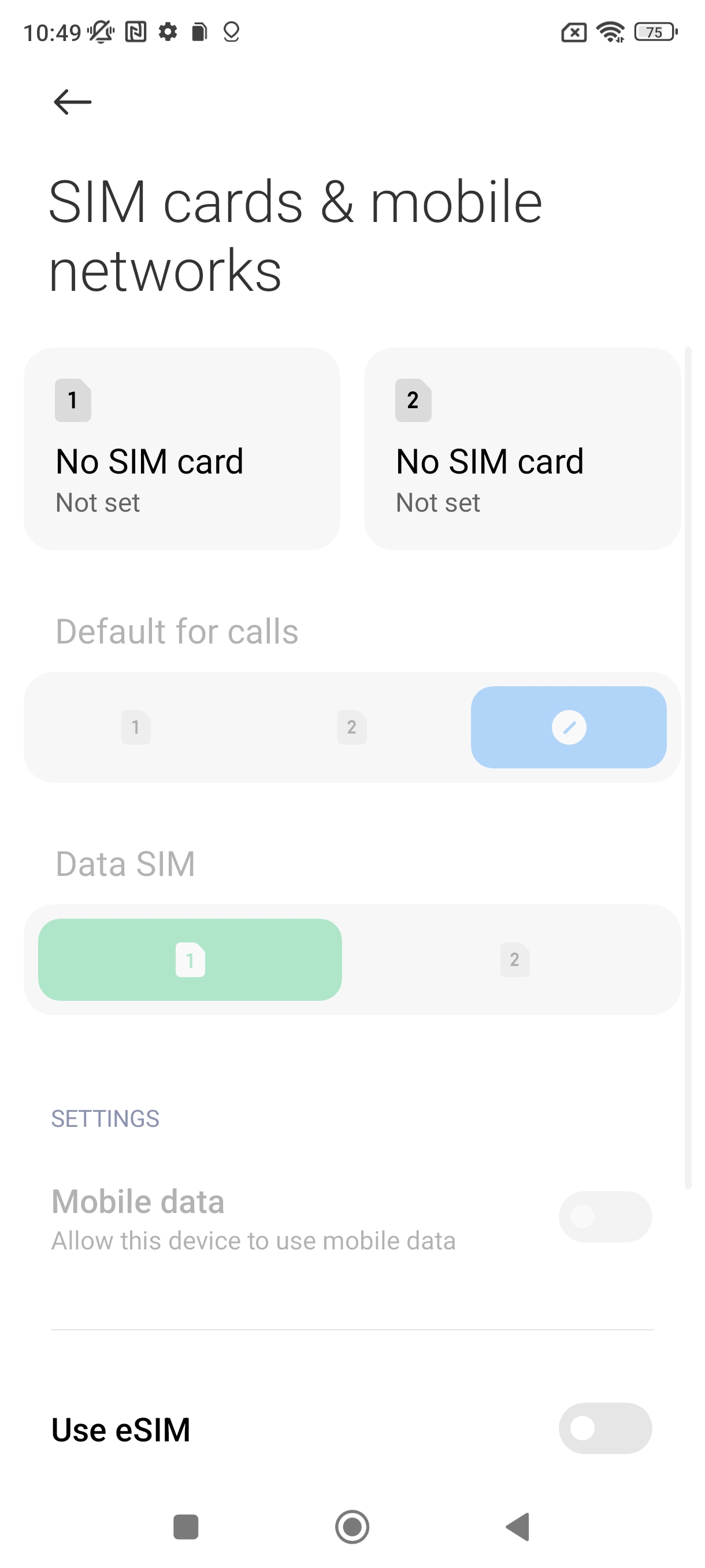Open the SIM 2 slot card
The width and height of the screenshot is (705, 1568).
click(522, 449)
